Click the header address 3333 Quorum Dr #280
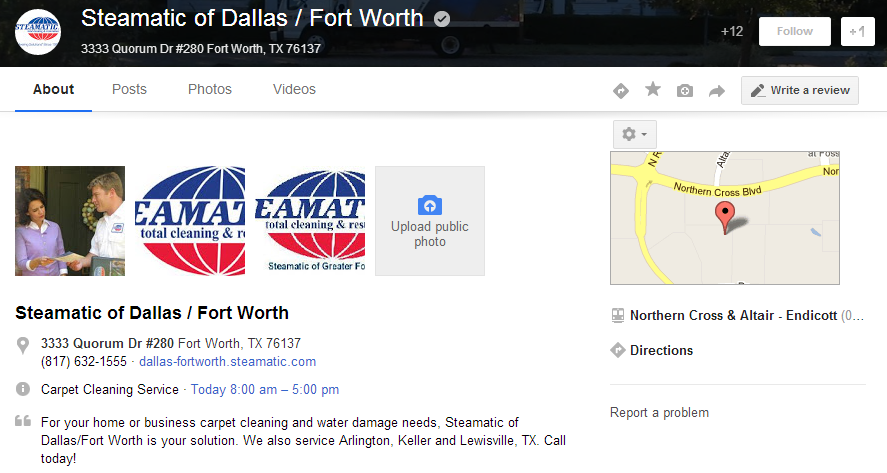887x473 pixels. point(200,49)
